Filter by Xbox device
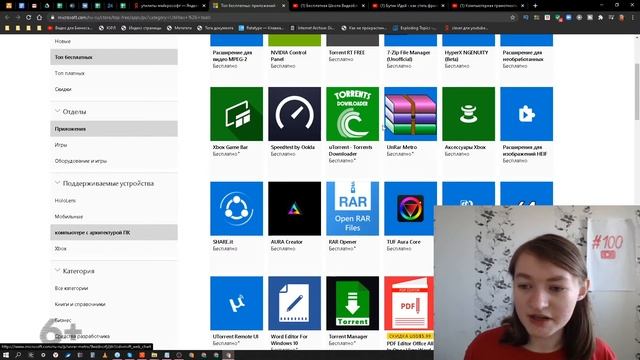The image size is (640, 360). (x=60, y=248)
